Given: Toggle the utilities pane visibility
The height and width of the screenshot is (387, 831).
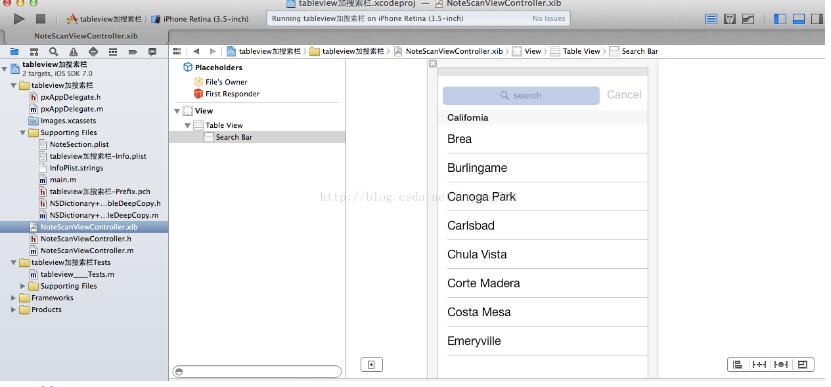Looking at the screenshot, I should tap(817, 19).
